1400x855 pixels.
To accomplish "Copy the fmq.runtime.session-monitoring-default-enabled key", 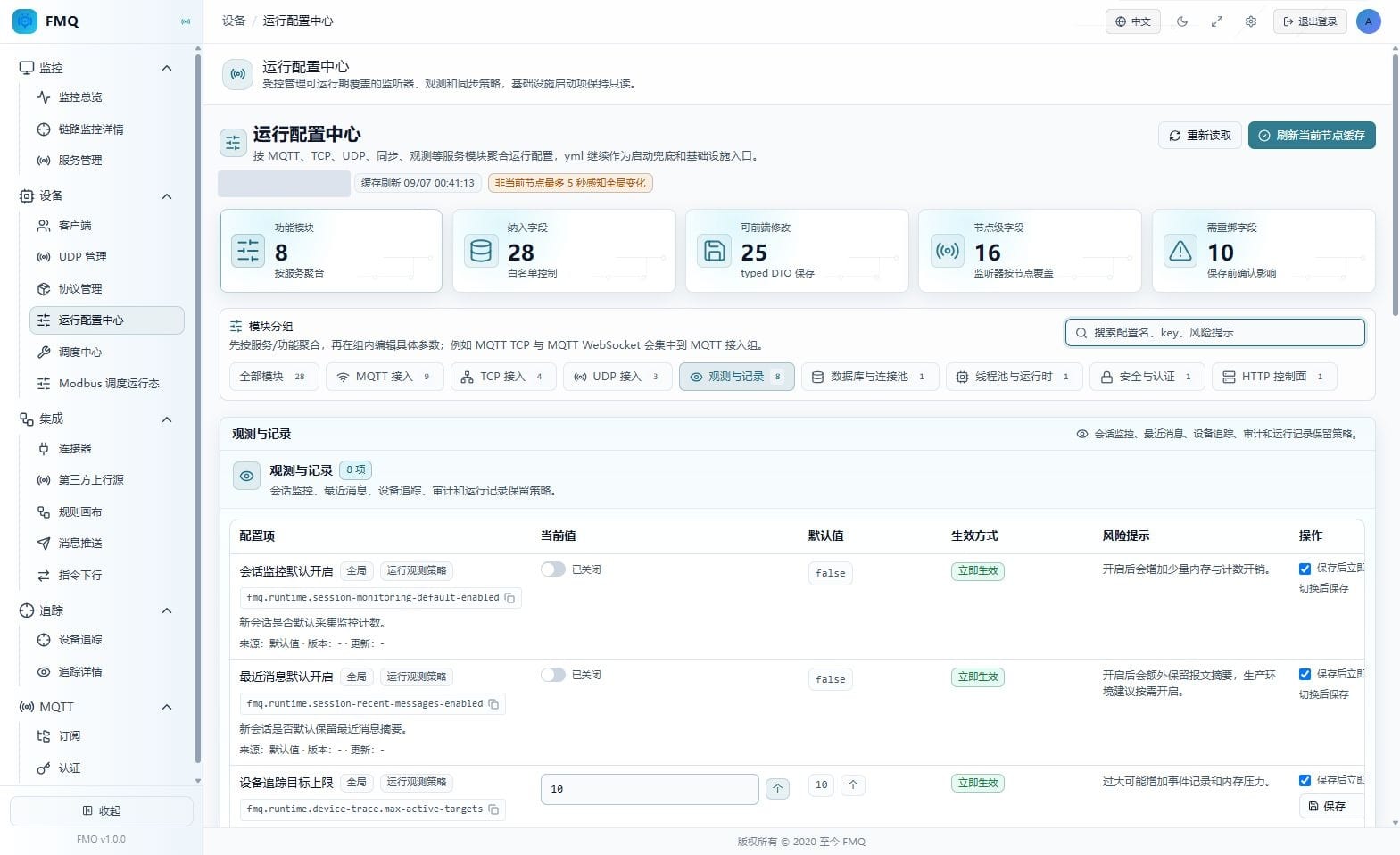I will click(x=509, y=598).
